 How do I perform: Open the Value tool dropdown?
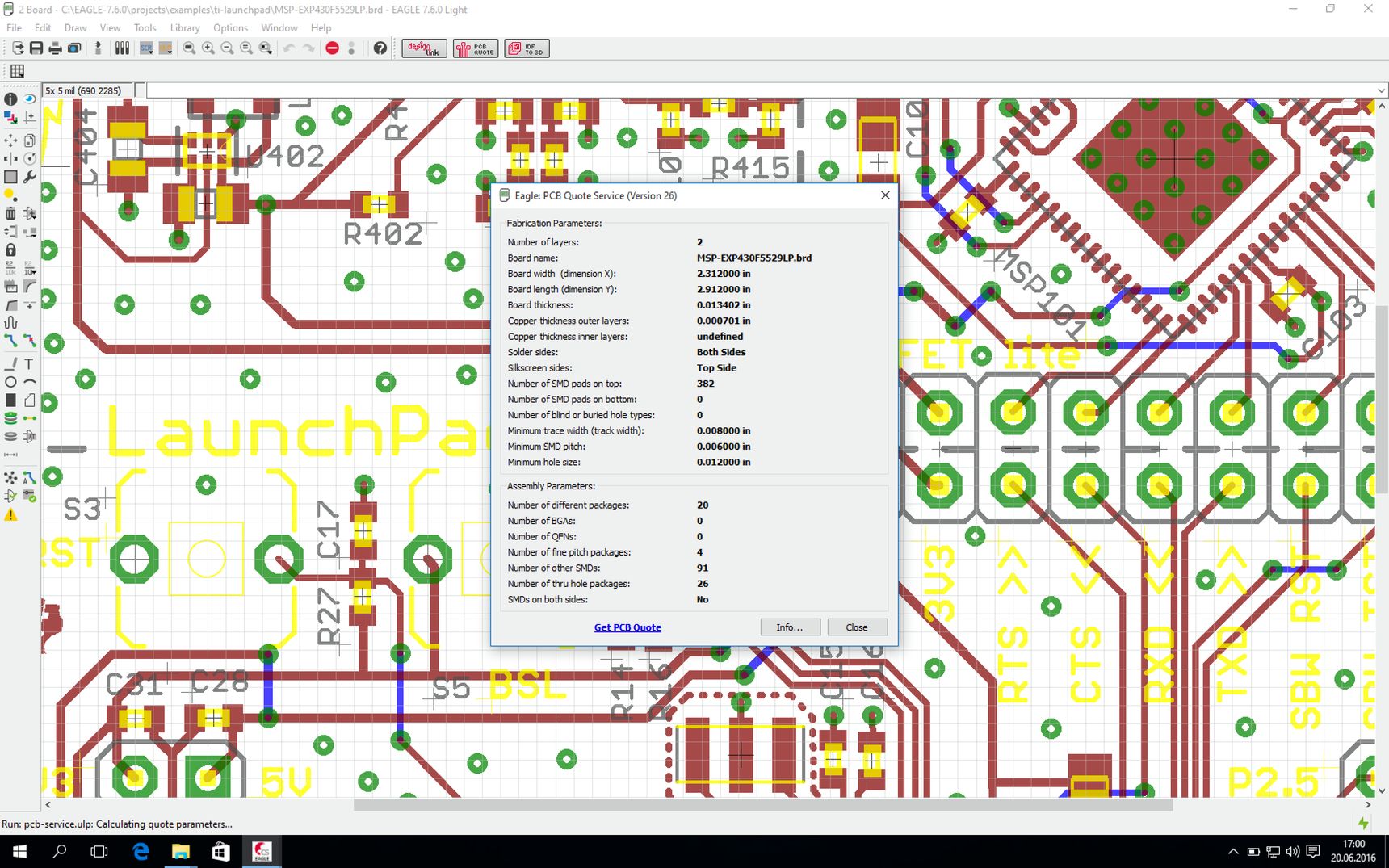click(30, 267)
